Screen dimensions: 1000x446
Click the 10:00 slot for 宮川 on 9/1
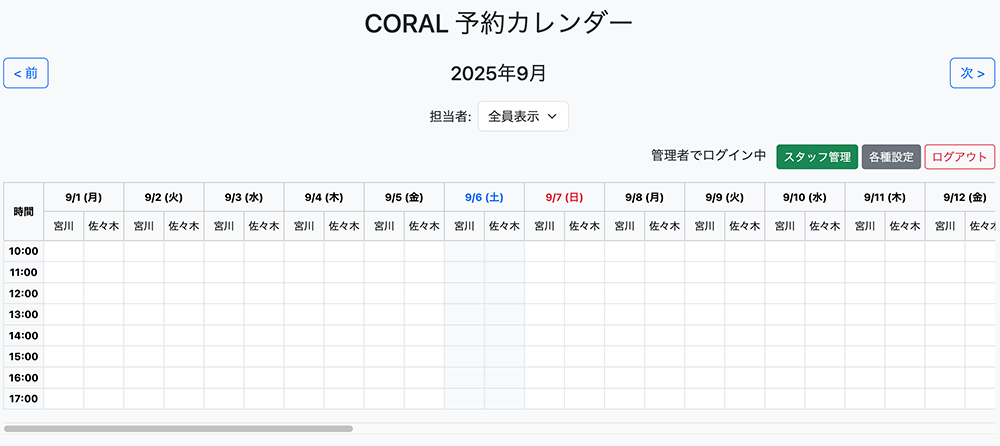(64, 251)
